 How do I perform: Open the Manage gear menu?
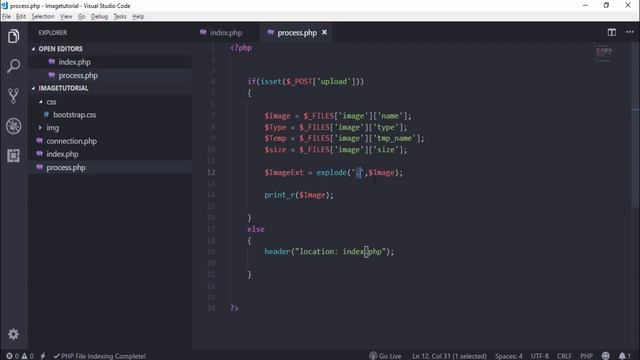[x=13, y=334]
